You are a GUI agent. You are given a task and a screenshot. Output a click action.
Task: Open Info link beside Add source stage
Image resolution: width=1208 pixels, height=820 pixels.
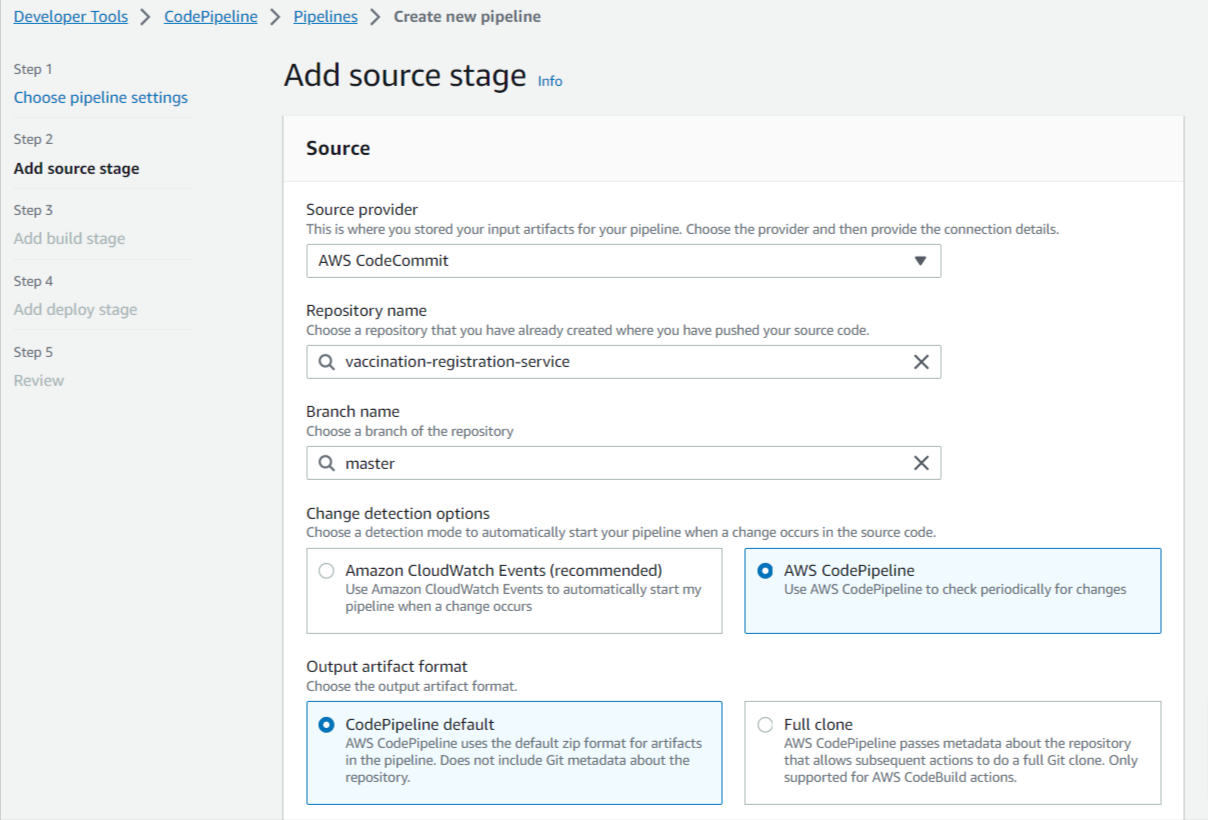550,81
